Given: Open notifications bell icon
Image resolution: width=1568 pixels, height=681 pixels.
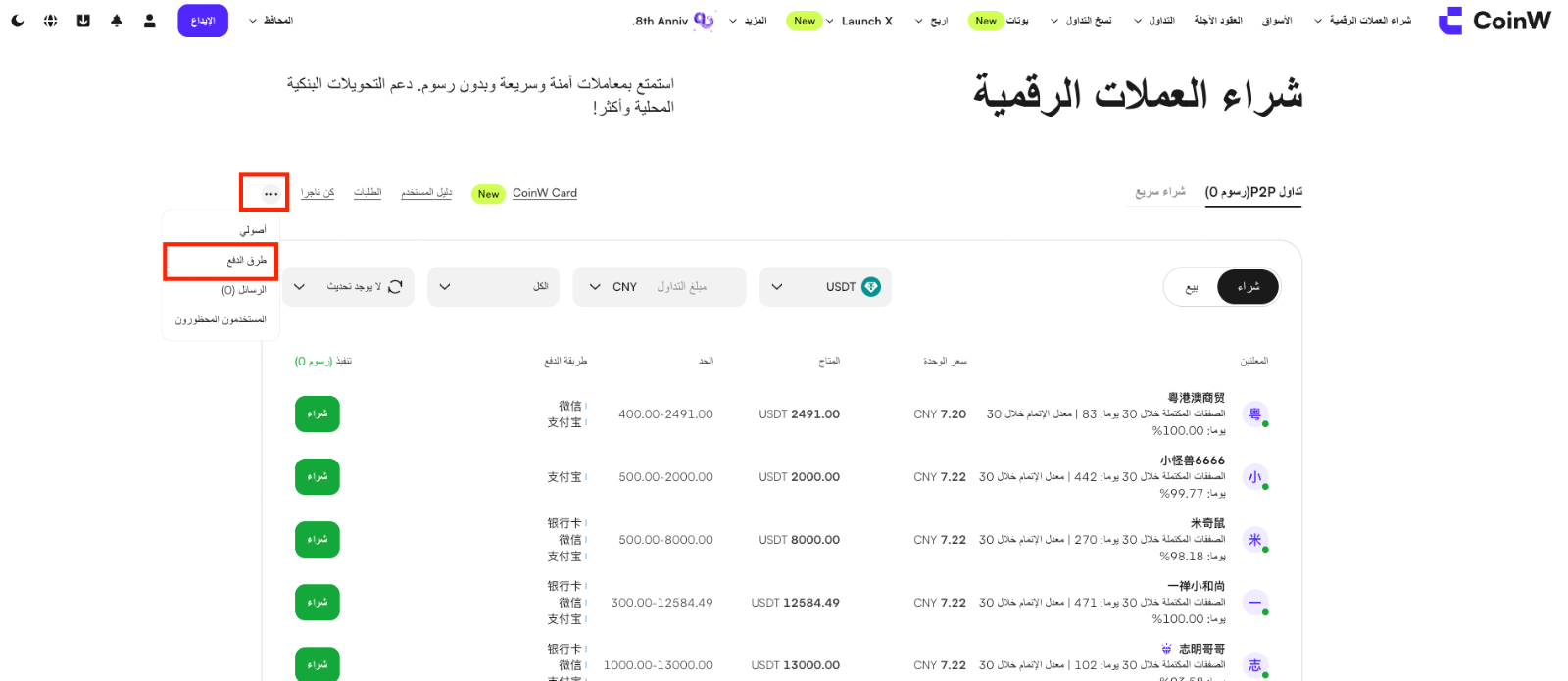Looking at the screenshot, I should coord(117,21).
